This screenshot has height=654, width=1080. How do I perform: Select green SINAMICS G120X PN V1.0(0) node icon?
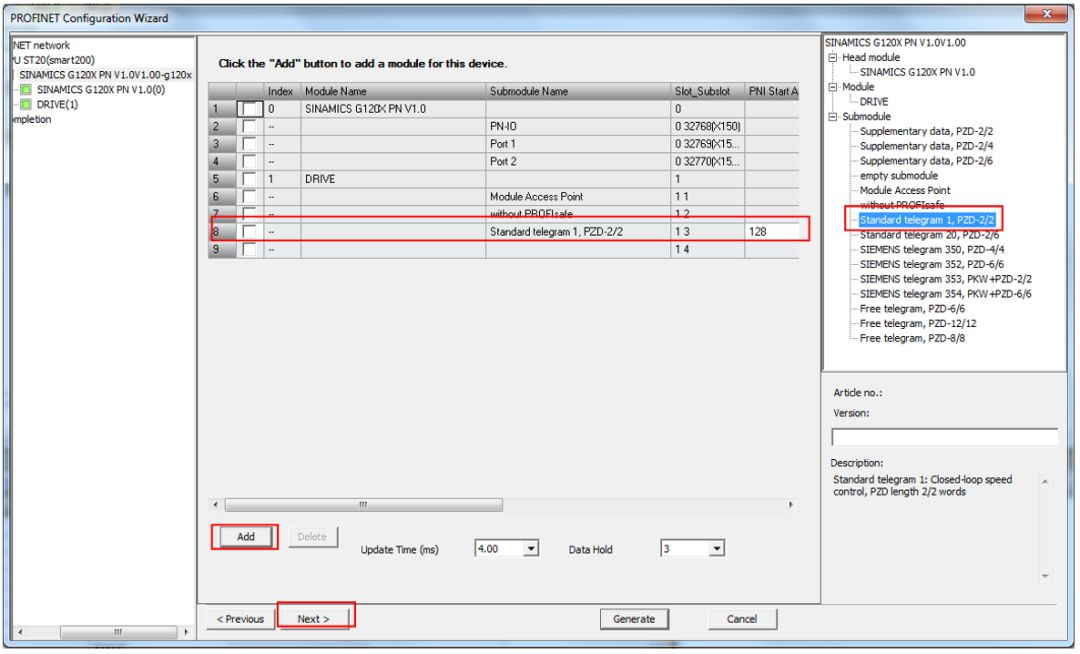(x=25, y=90)
